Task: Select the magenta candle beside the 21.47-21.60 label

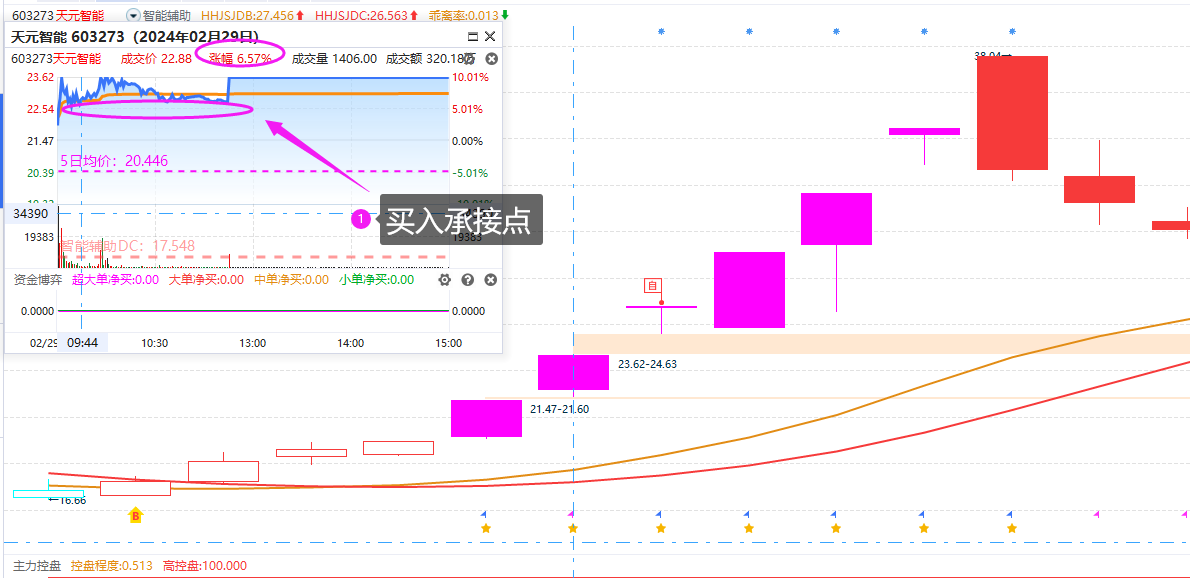Action: pyautogui.click(x=486, y=418)
